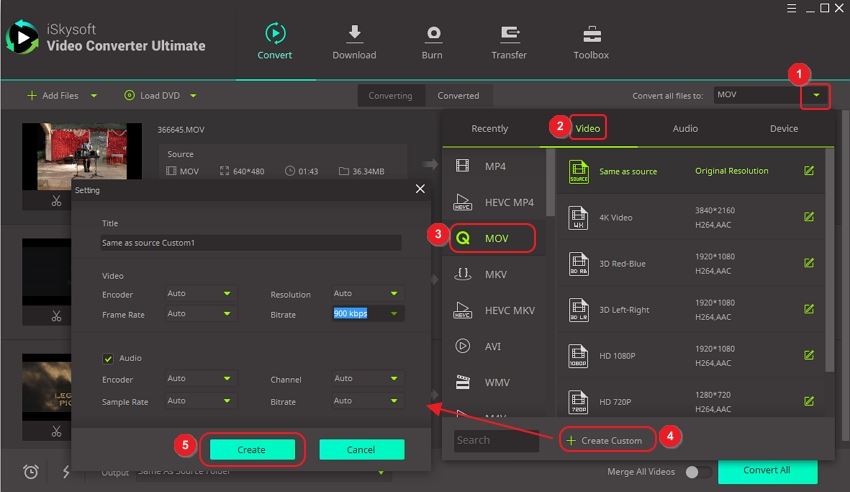Viewport: 850px width, 492px height.
Task: Click the Title text field
Action: click(250, 242)
